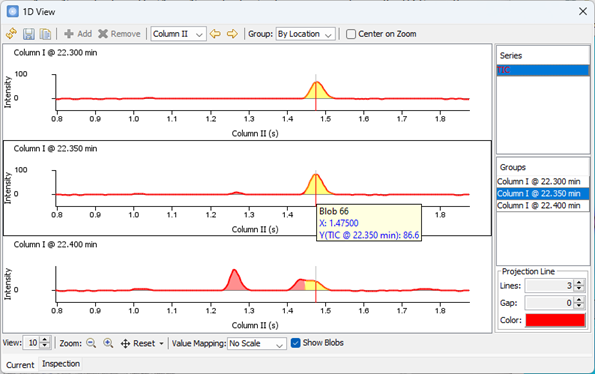Click the Lines input field
Screen dimensions: 595x374
click(549, 286)
